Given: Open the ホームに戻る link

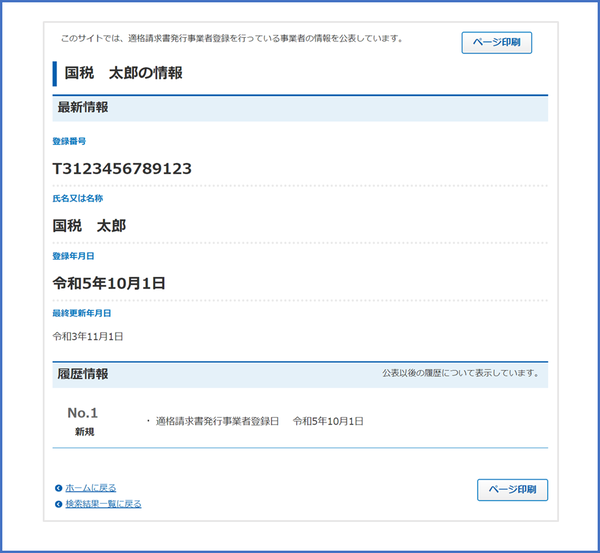Looking at the screenshot, I should (x=90, y=488).
